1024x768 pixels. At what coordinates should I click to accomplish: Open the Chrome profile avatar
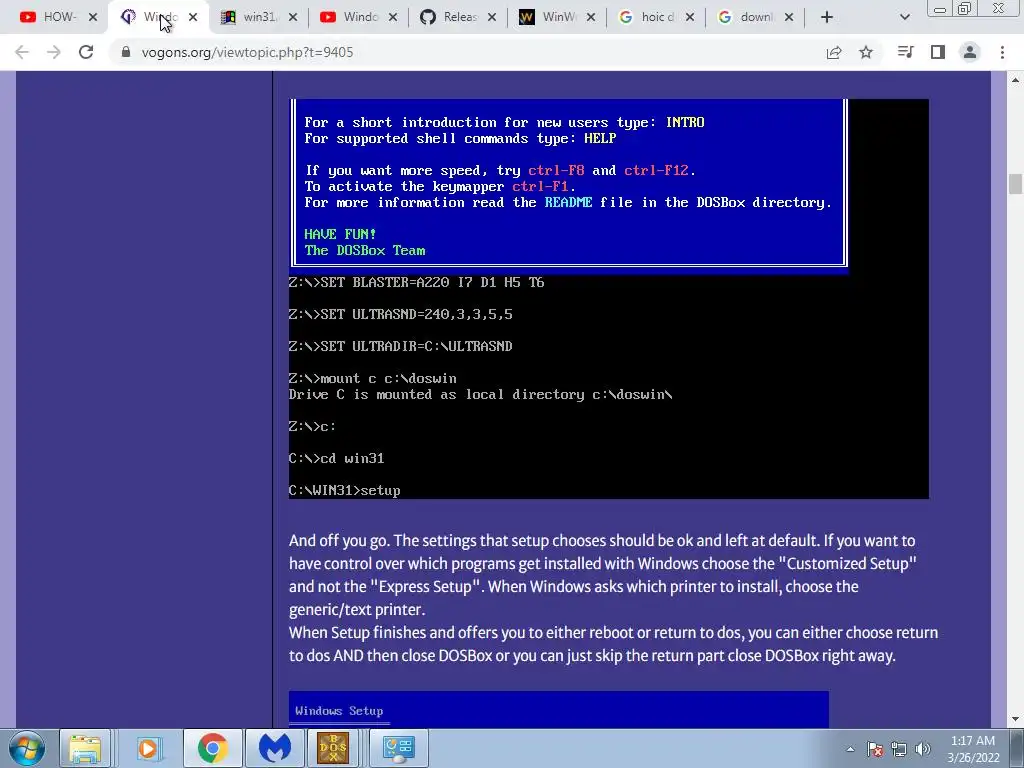pyautogui.click(x=970, y=52)
